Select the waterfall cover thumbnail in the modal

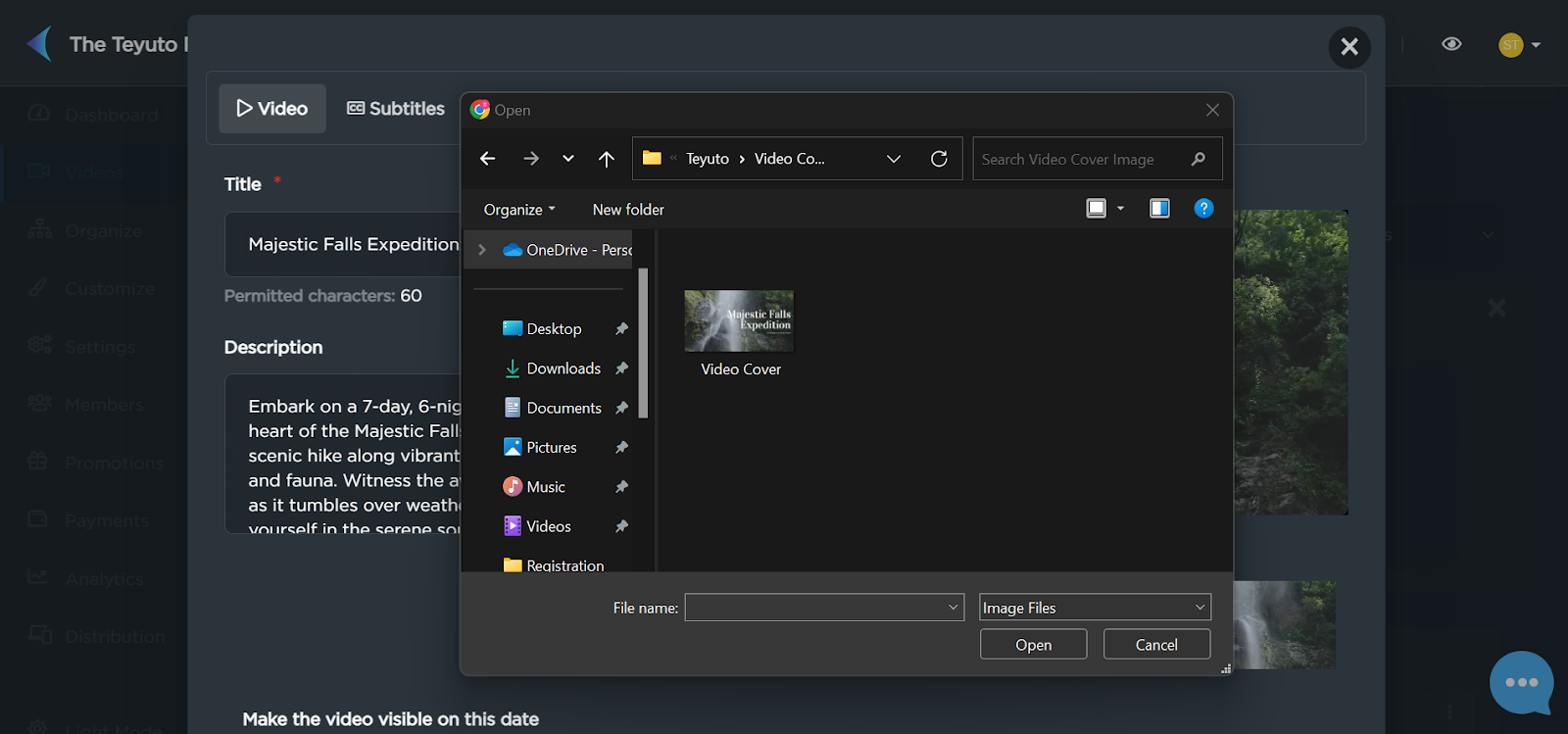tap(1285, 625)
